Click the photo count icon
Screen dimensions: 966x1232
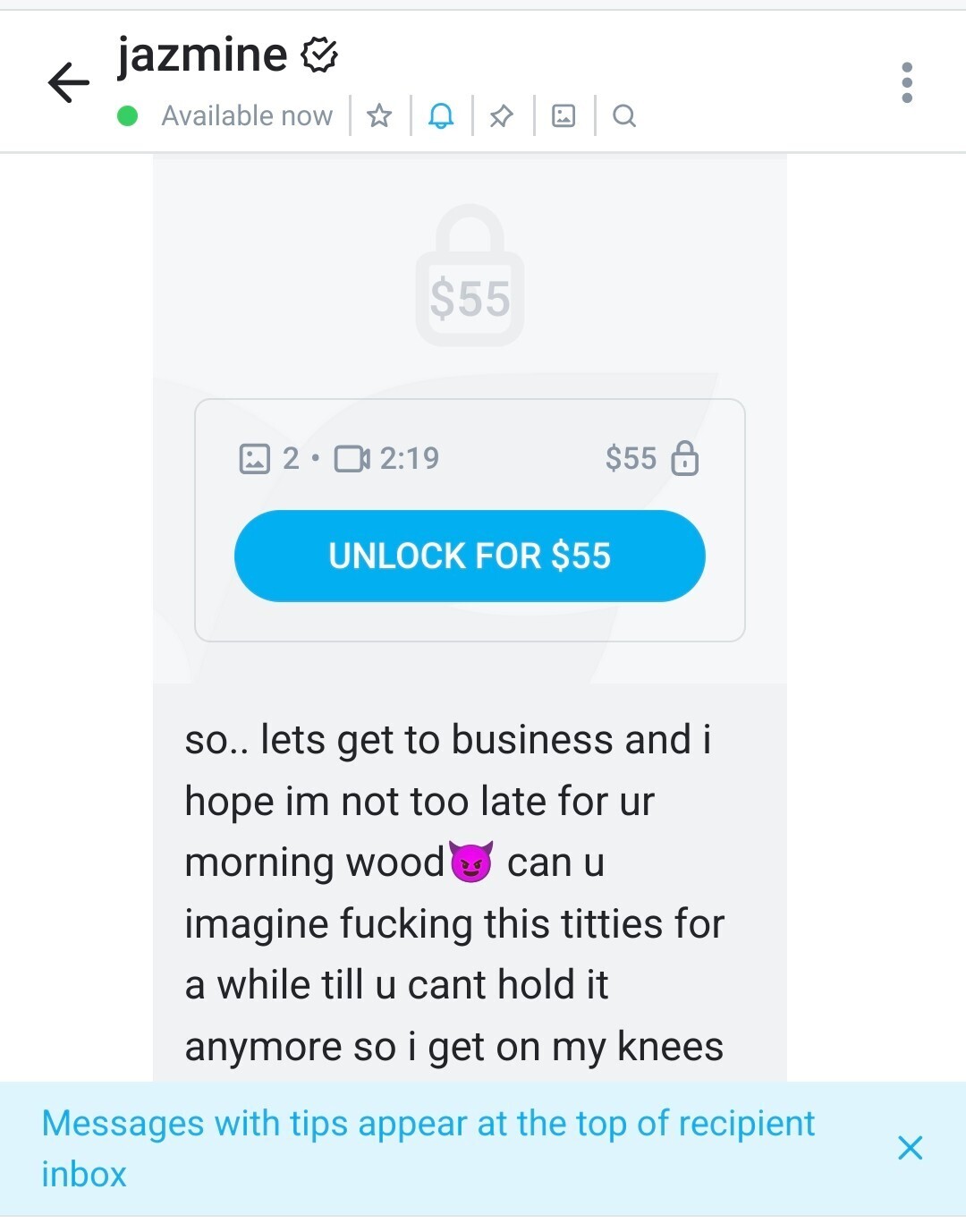coord(255,458)
